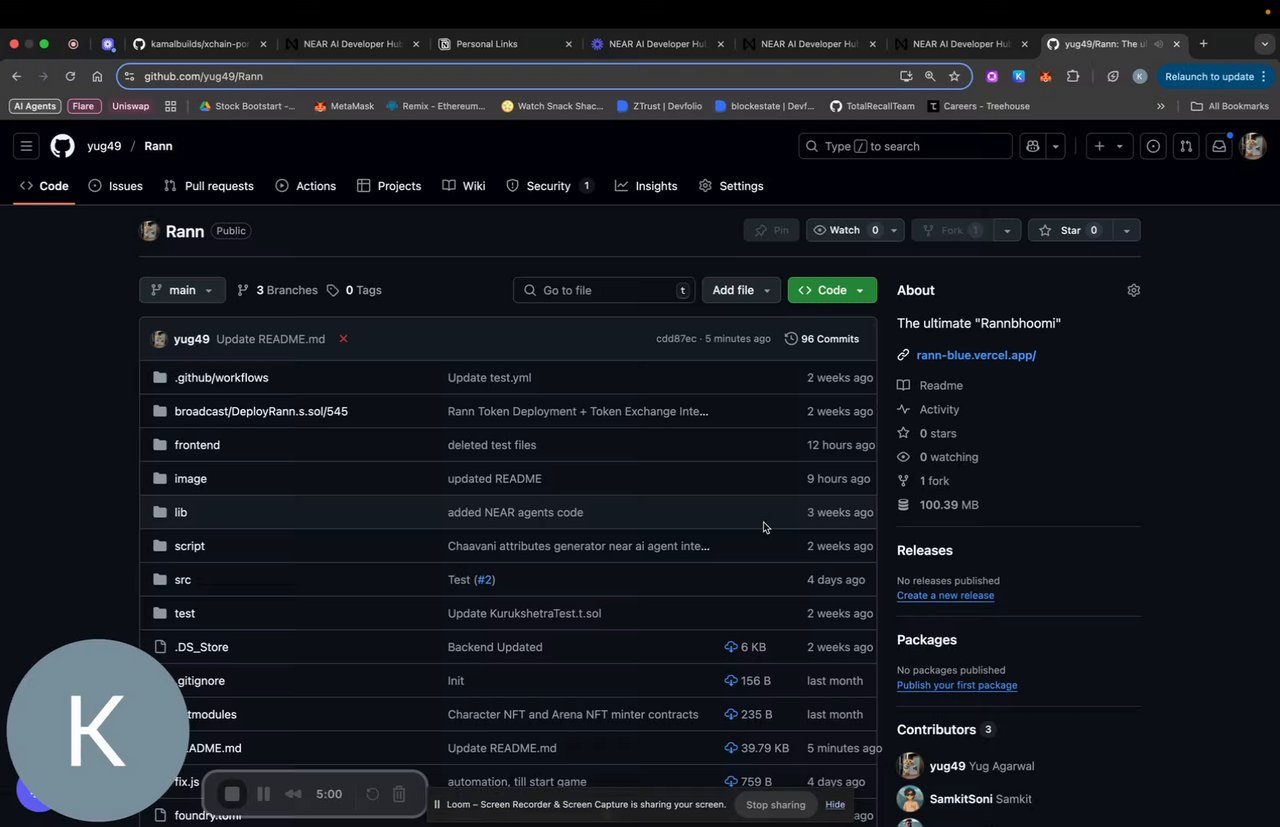Open the Security repository tab
The height and width of the screenshot is (827, 1280).
pos(549,186)
